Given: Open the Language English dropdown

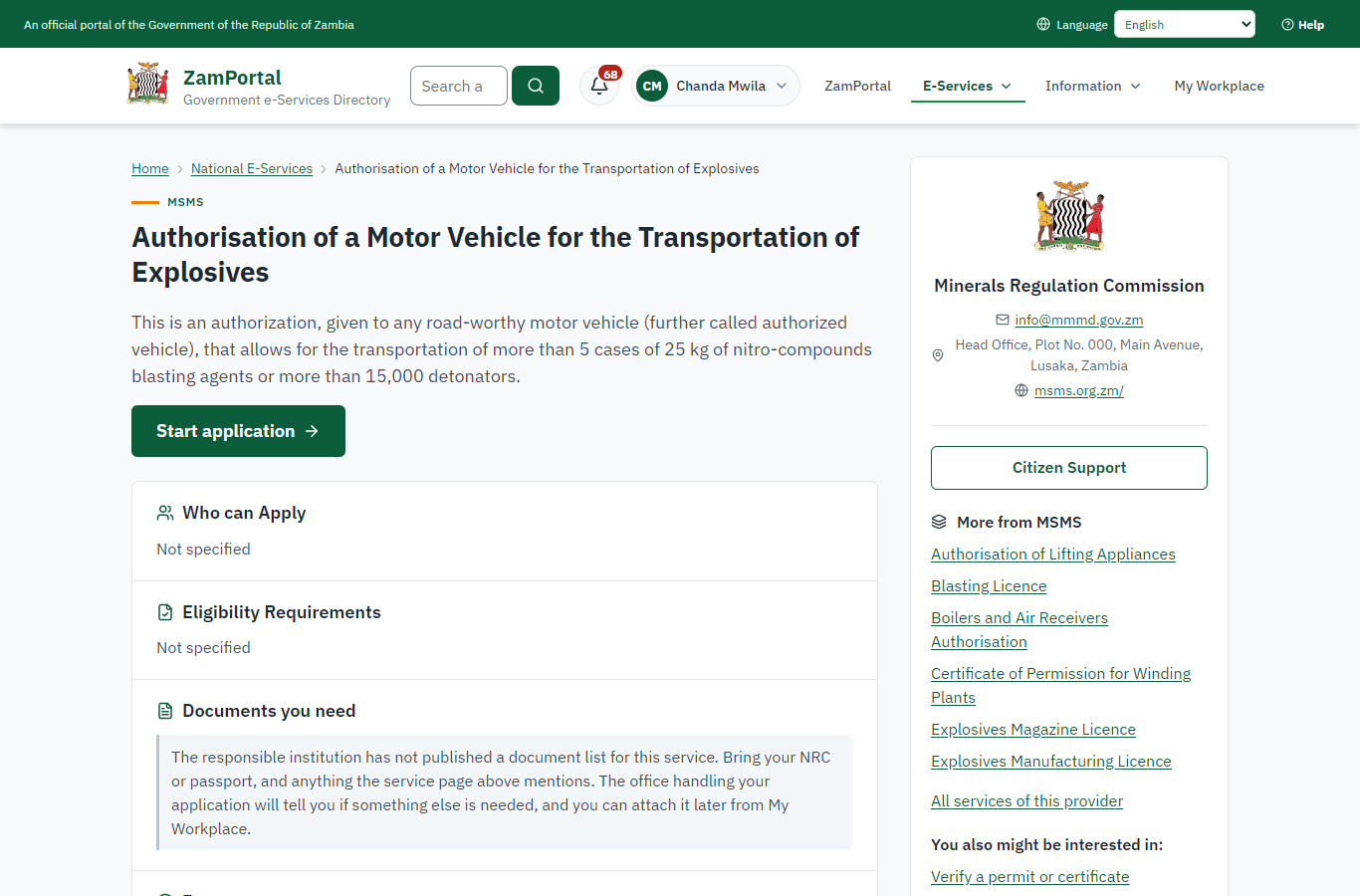Looking at the screenshot, I should (1185, 24).
